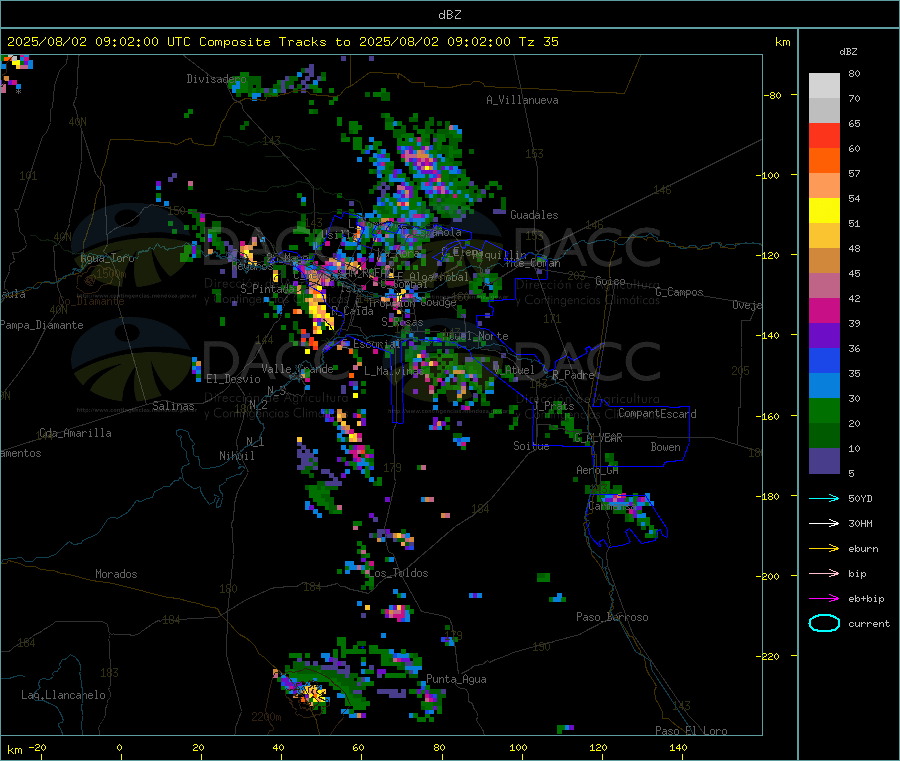This screenshot has width=900, height=761.
Task: Click the Soitue map label
Action: (531, 446)
